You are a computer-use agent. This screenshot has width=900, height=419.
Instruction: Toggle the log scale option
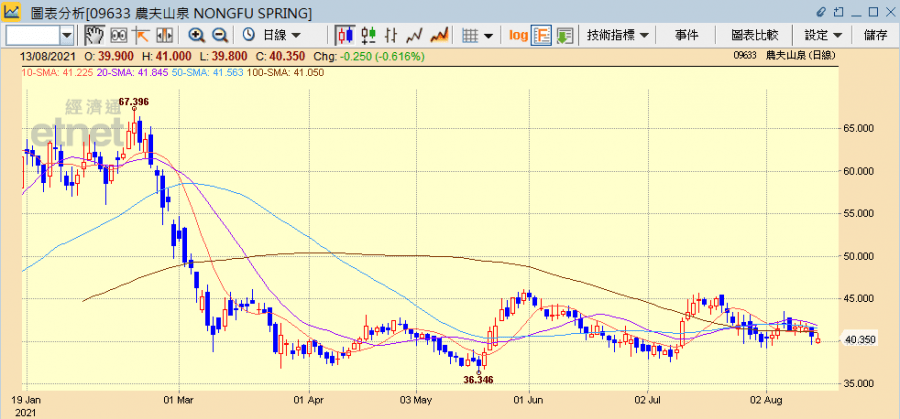pos(518,35)
